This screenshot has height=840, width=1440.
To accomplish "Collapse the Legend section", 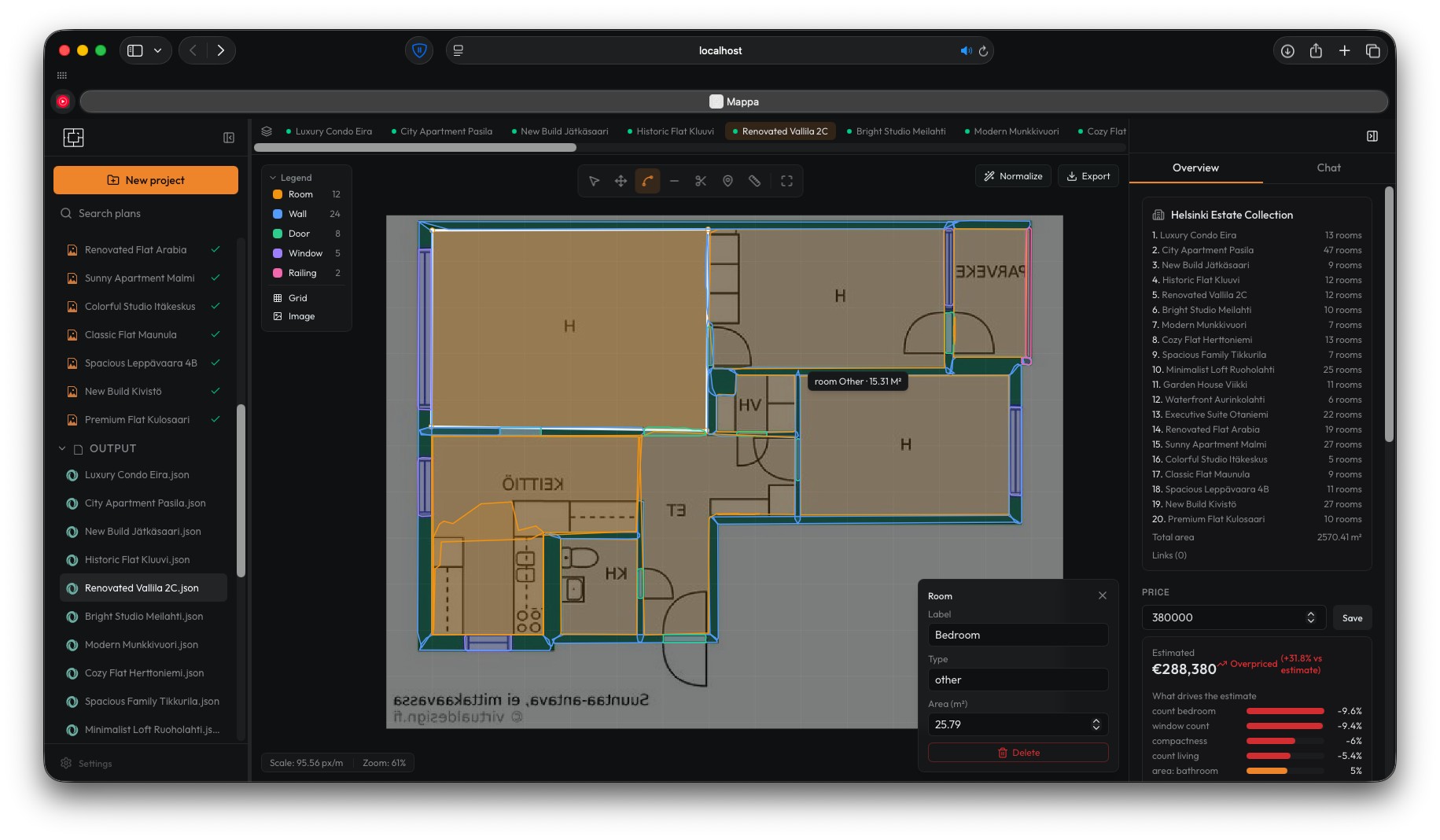I will pyautogui.click(x=290, y=178).
